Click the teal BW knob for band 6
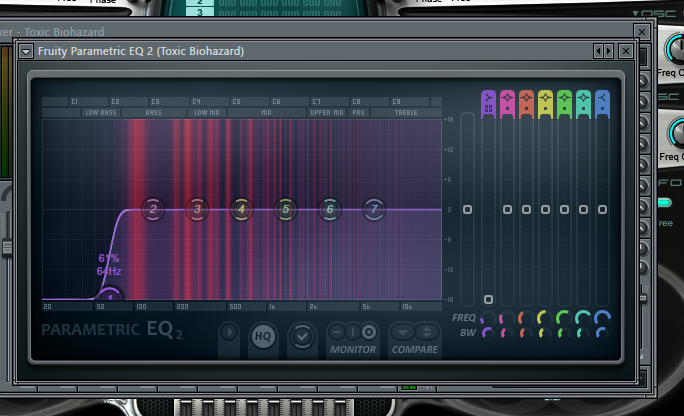The image size is (684, 416). point(583,333)
